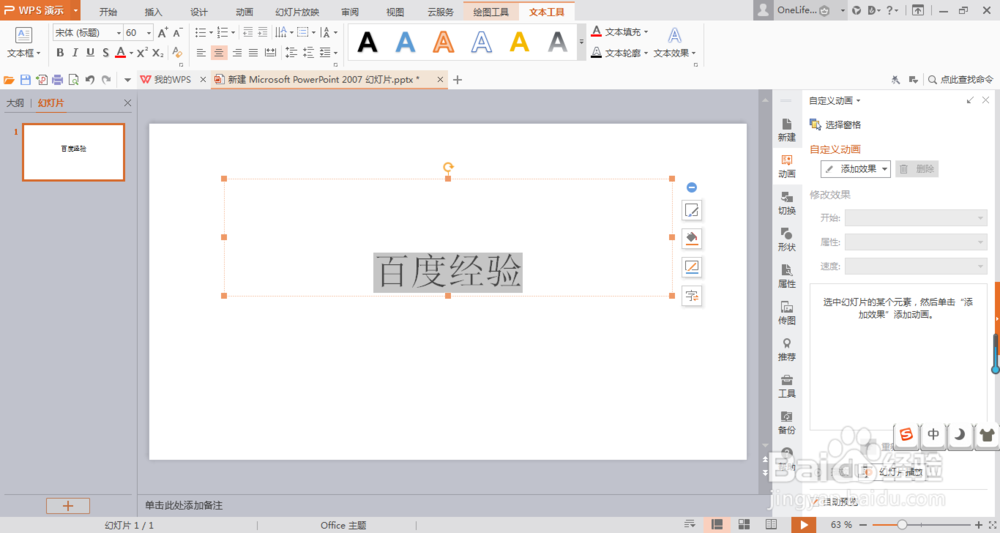Click shape fill bucket floating icon
The image size is (1000, 533).
(691, 238)
